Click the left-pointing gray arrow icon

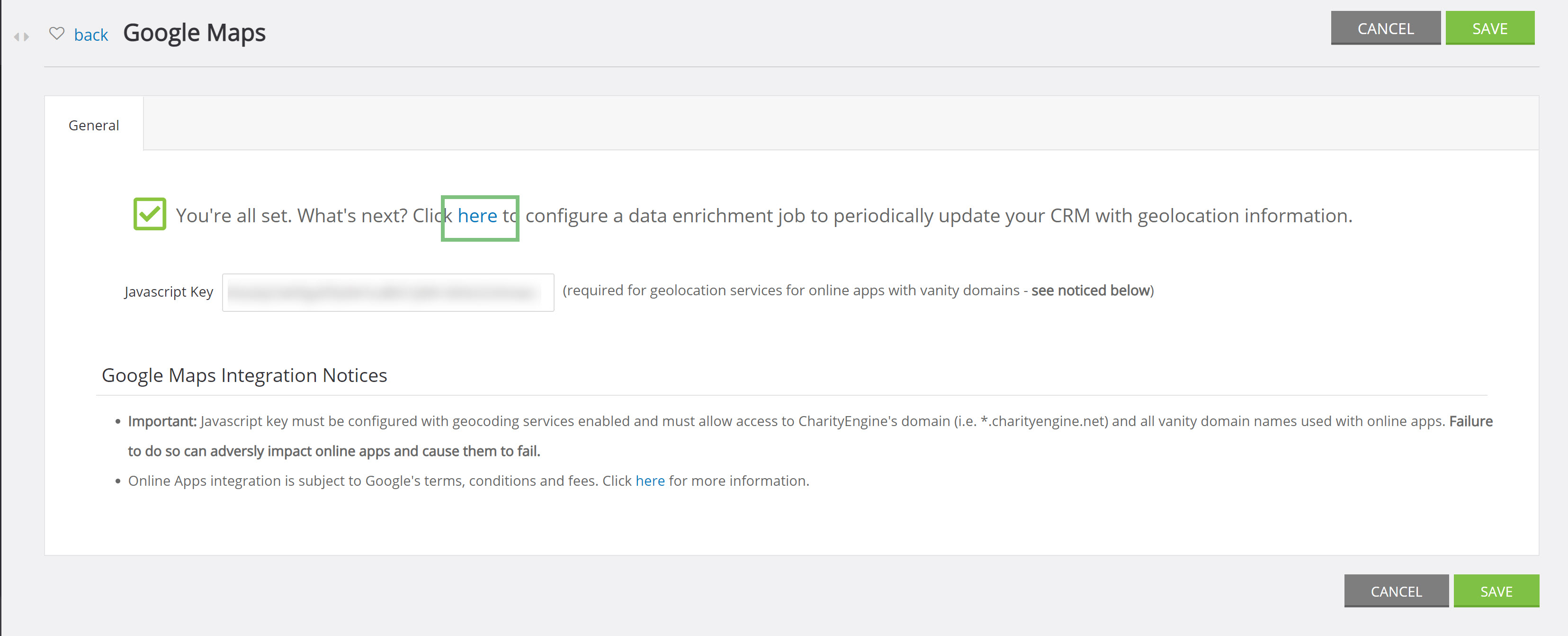17,37
